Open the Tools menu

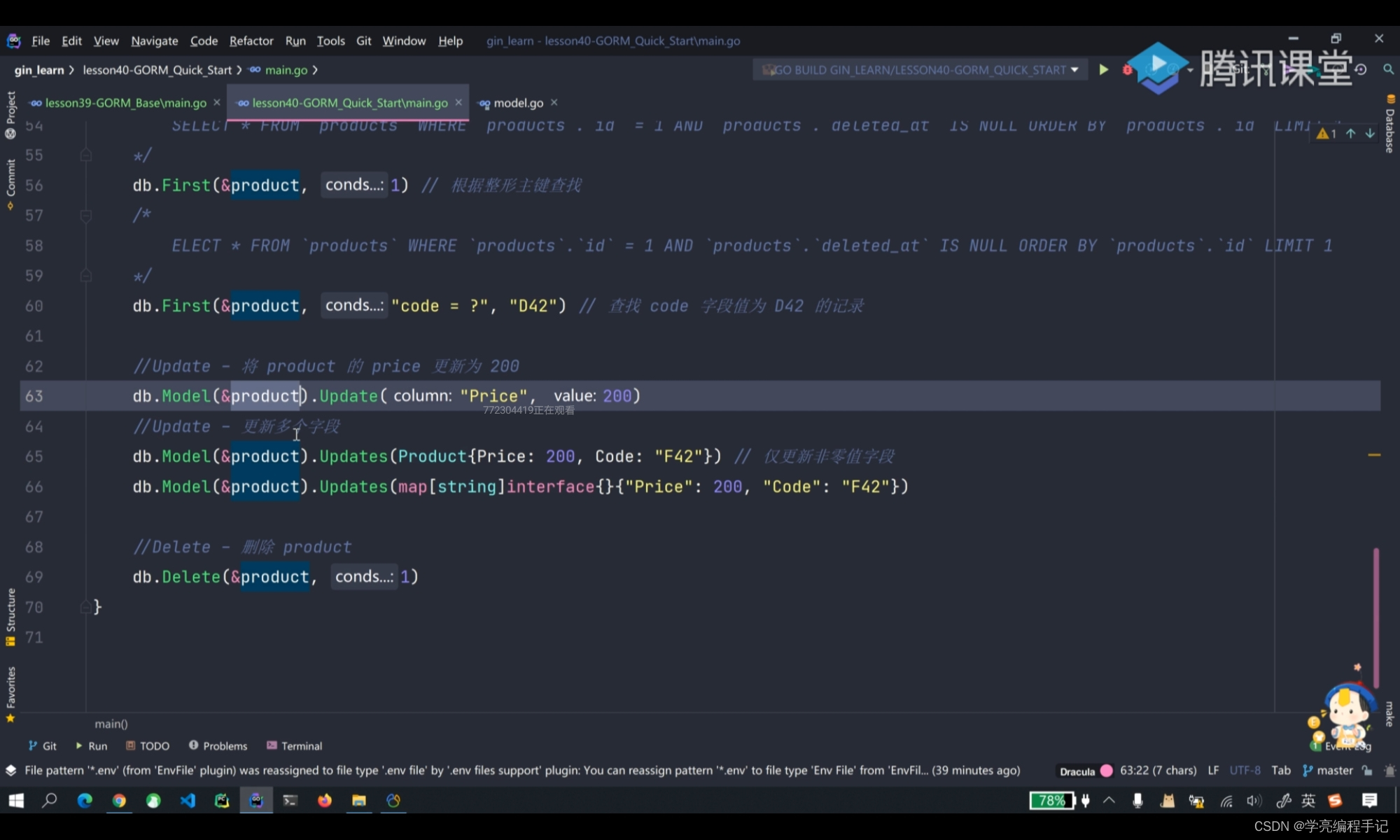pos(330,41)
